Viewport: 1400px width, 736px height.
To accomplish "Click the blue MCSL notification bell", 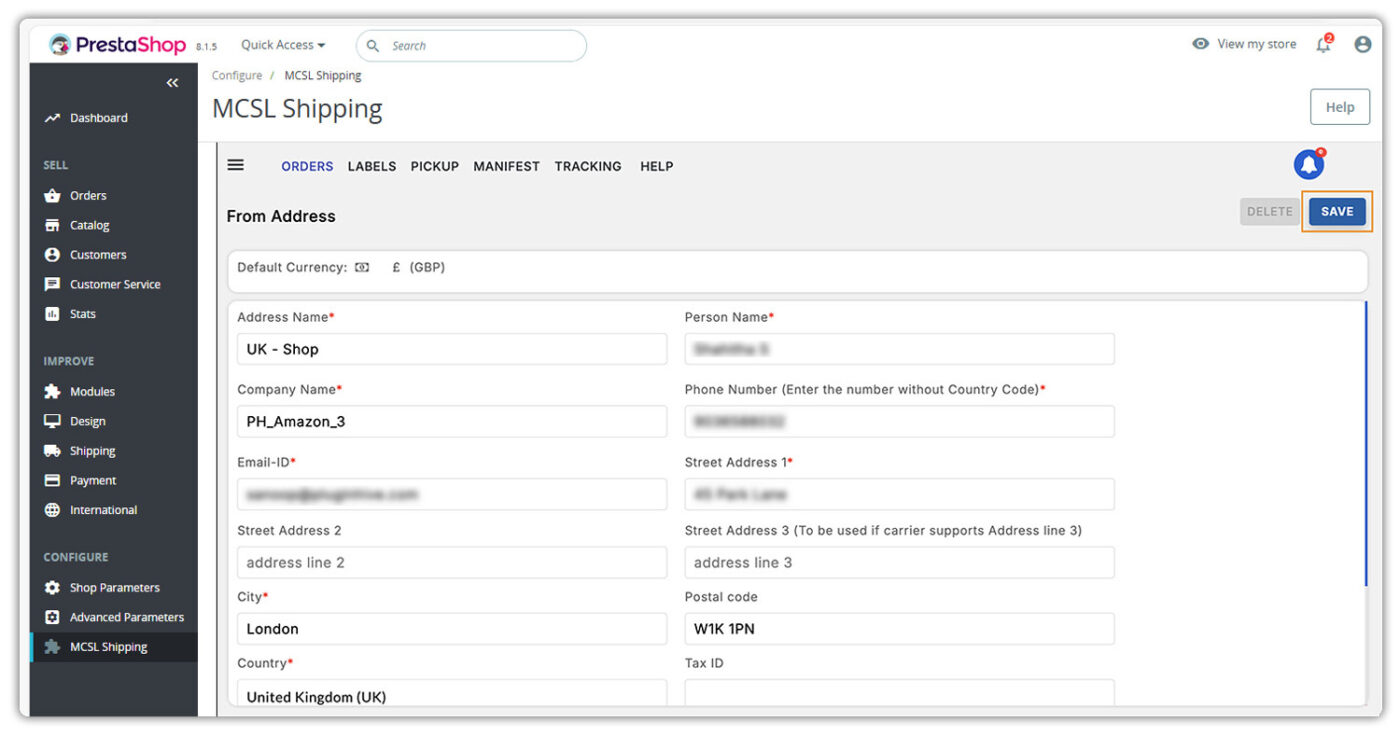I will [1309, 164].
